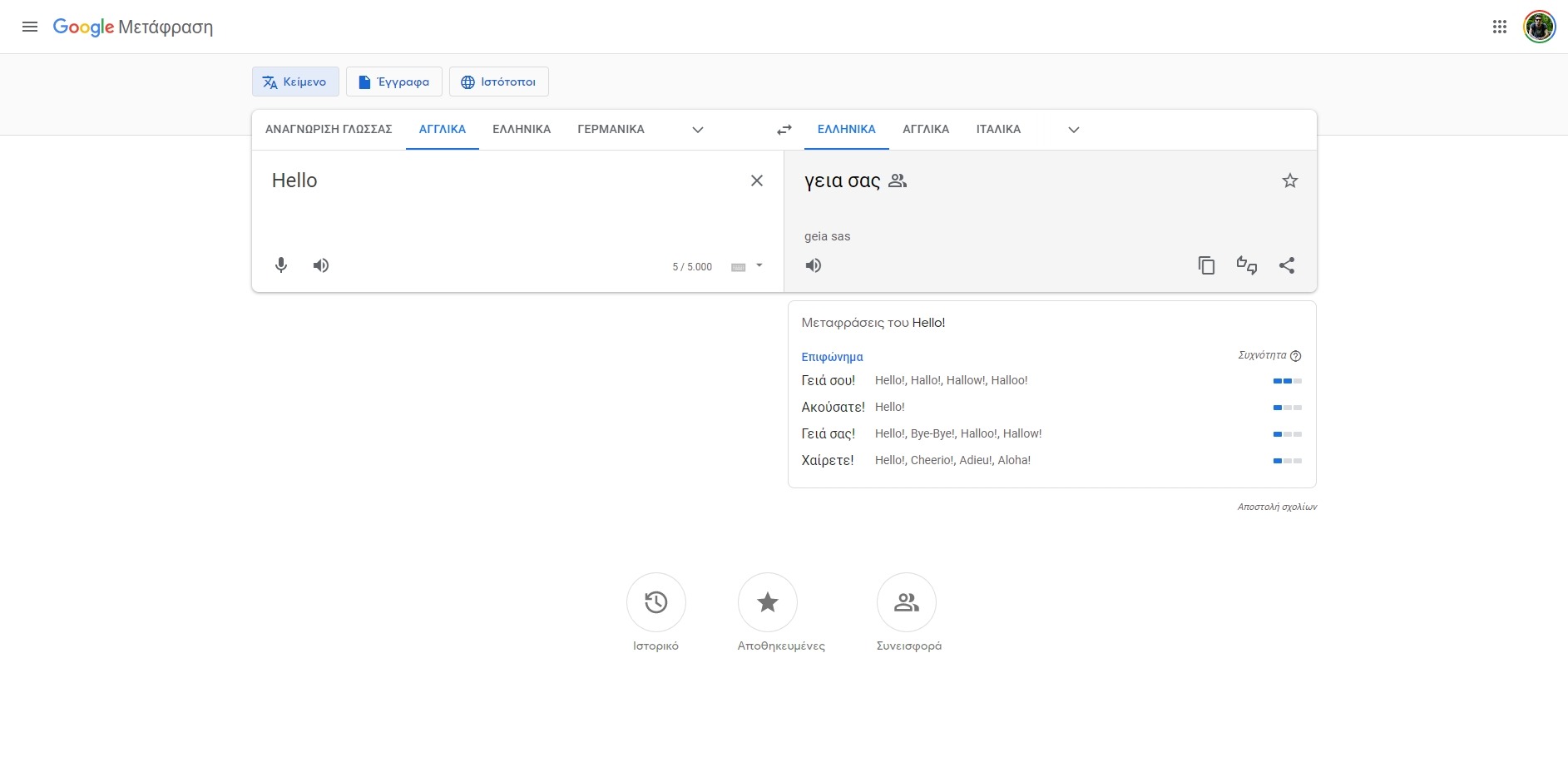The image size is (1568, 762).
Task: Switch to Έγγραφα document translation
Action: pos(394,82)
